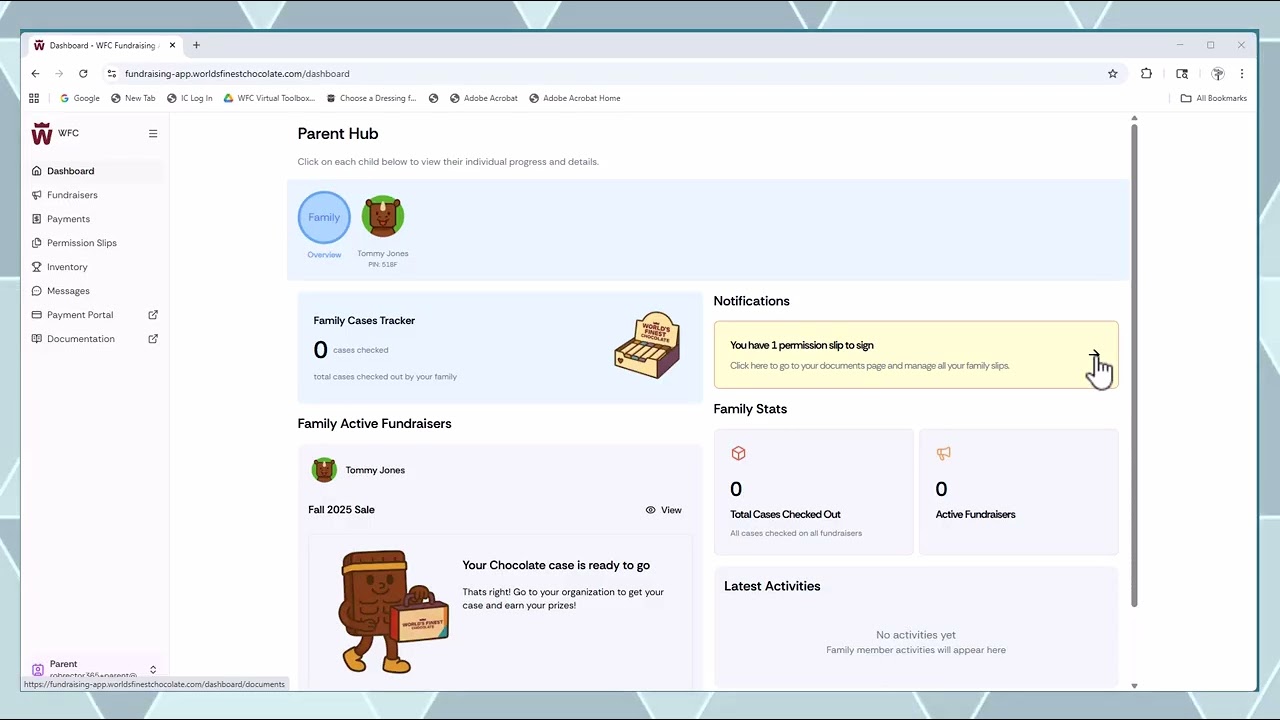Click the toolbar icon left of the profile avatar

1182,73
